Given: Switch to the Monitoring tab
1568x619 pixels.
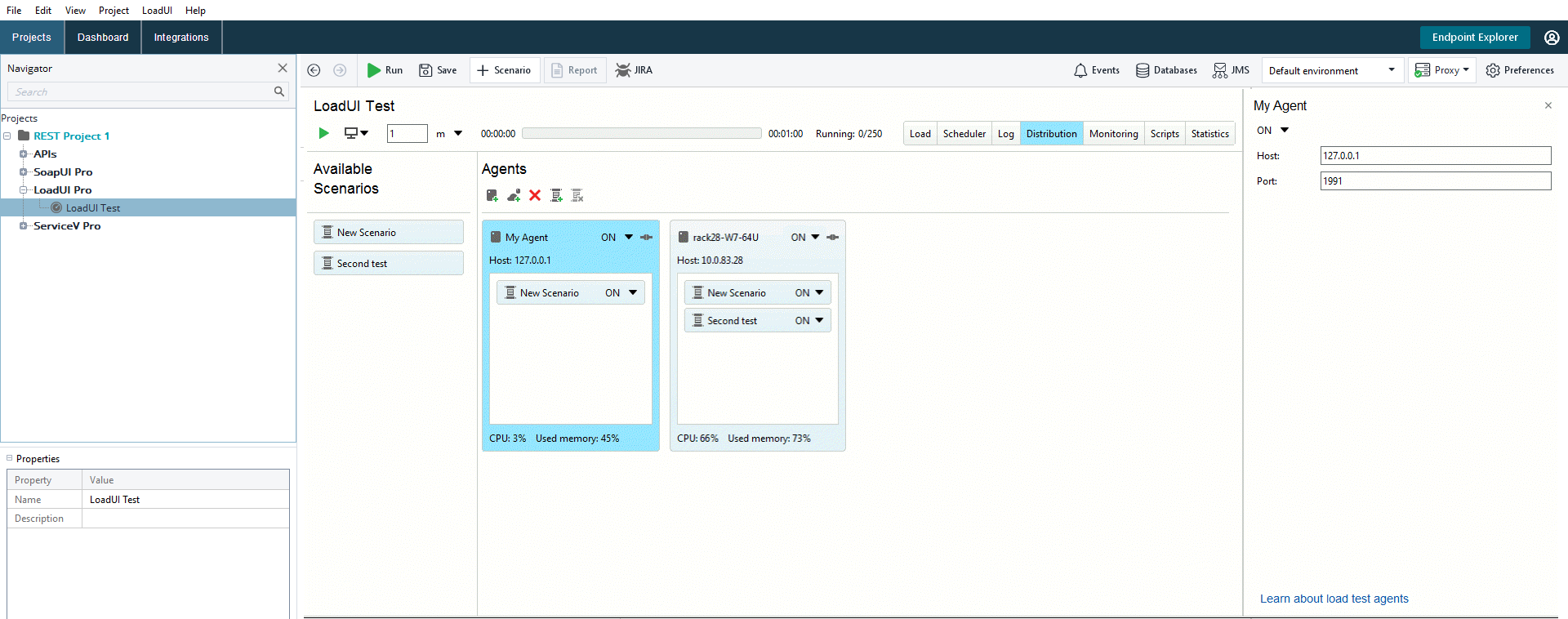Looking at the screenshot, I should [1113, 134].
